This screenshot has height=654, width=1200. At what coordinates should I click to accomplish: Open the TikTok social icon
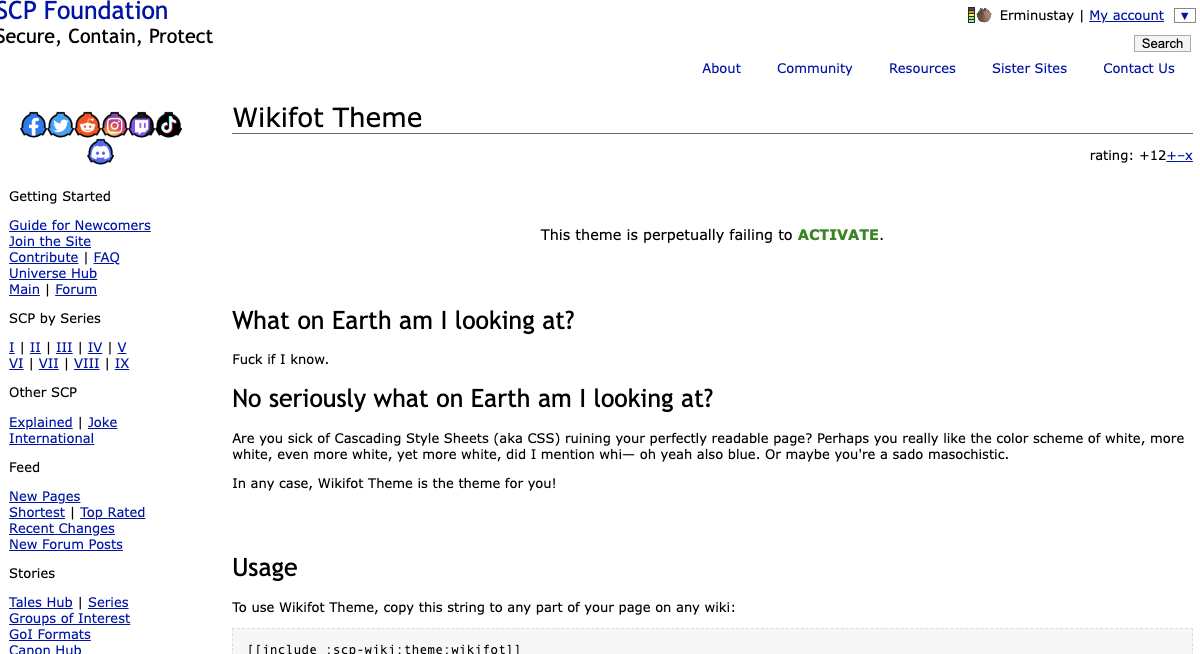tap(169, 125)
